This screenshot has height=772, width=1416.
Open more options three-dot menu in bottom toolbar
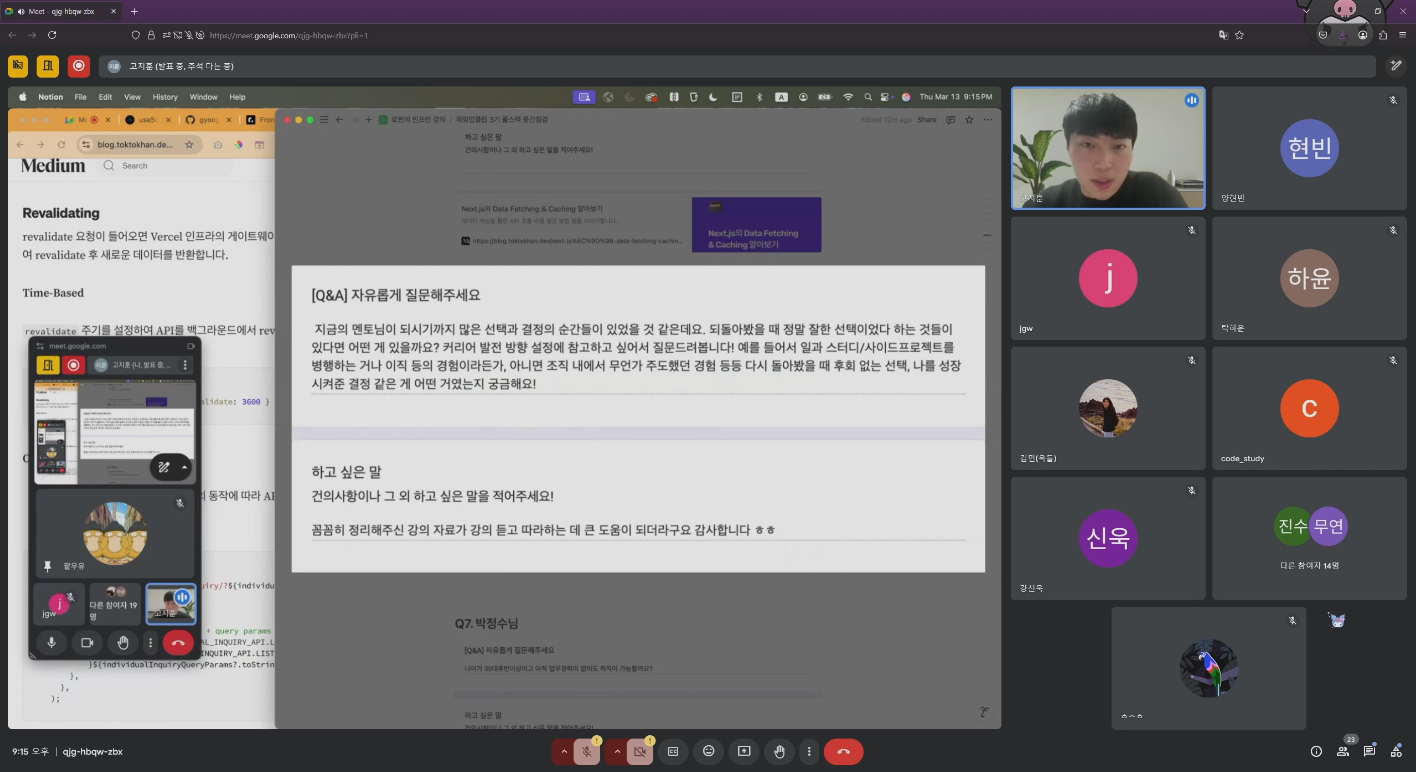point(808,752)
